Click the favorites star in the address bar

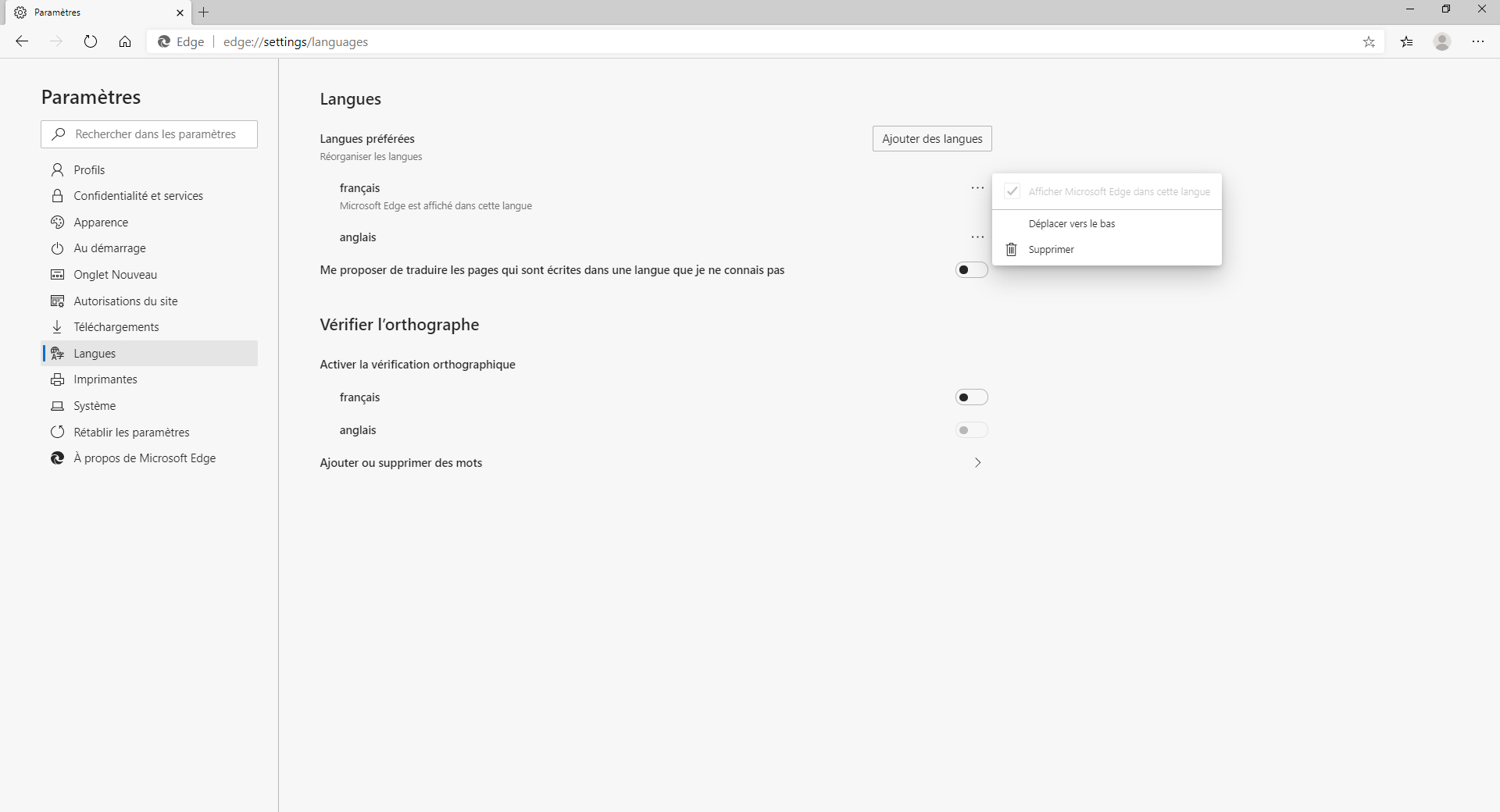click(x=1369, y=41)
